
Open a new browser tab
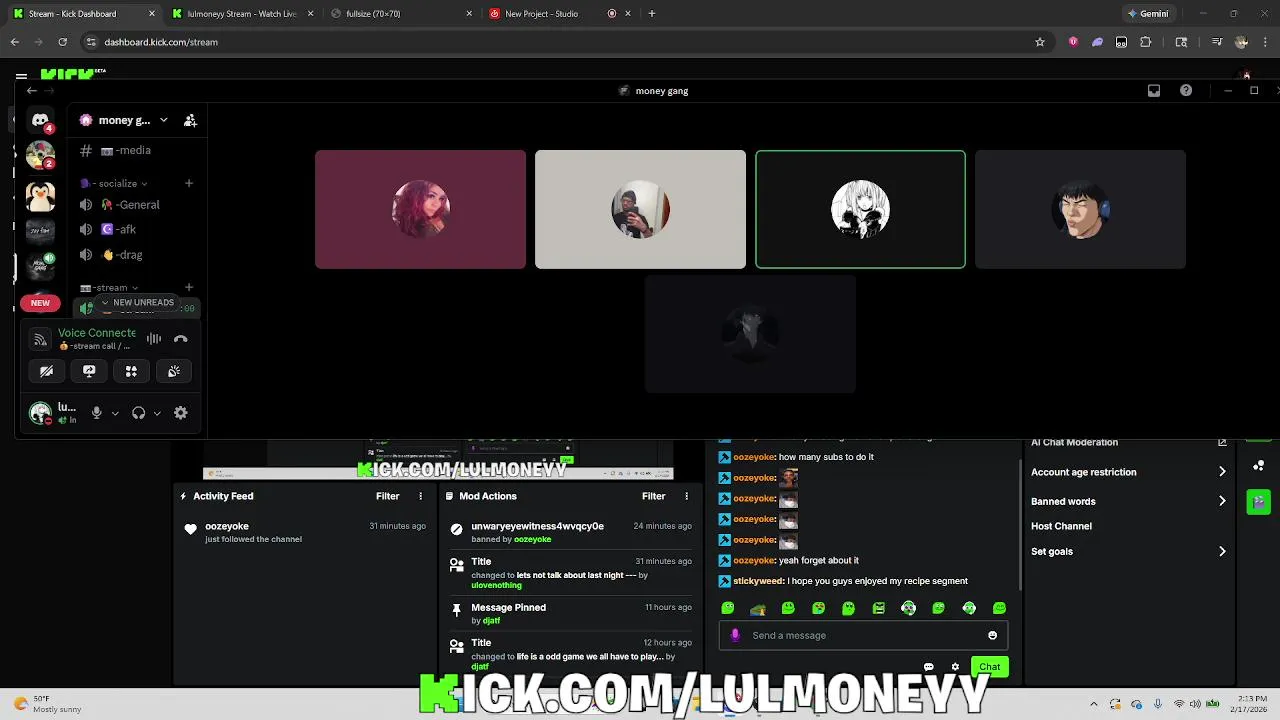(x=652, y=14)
